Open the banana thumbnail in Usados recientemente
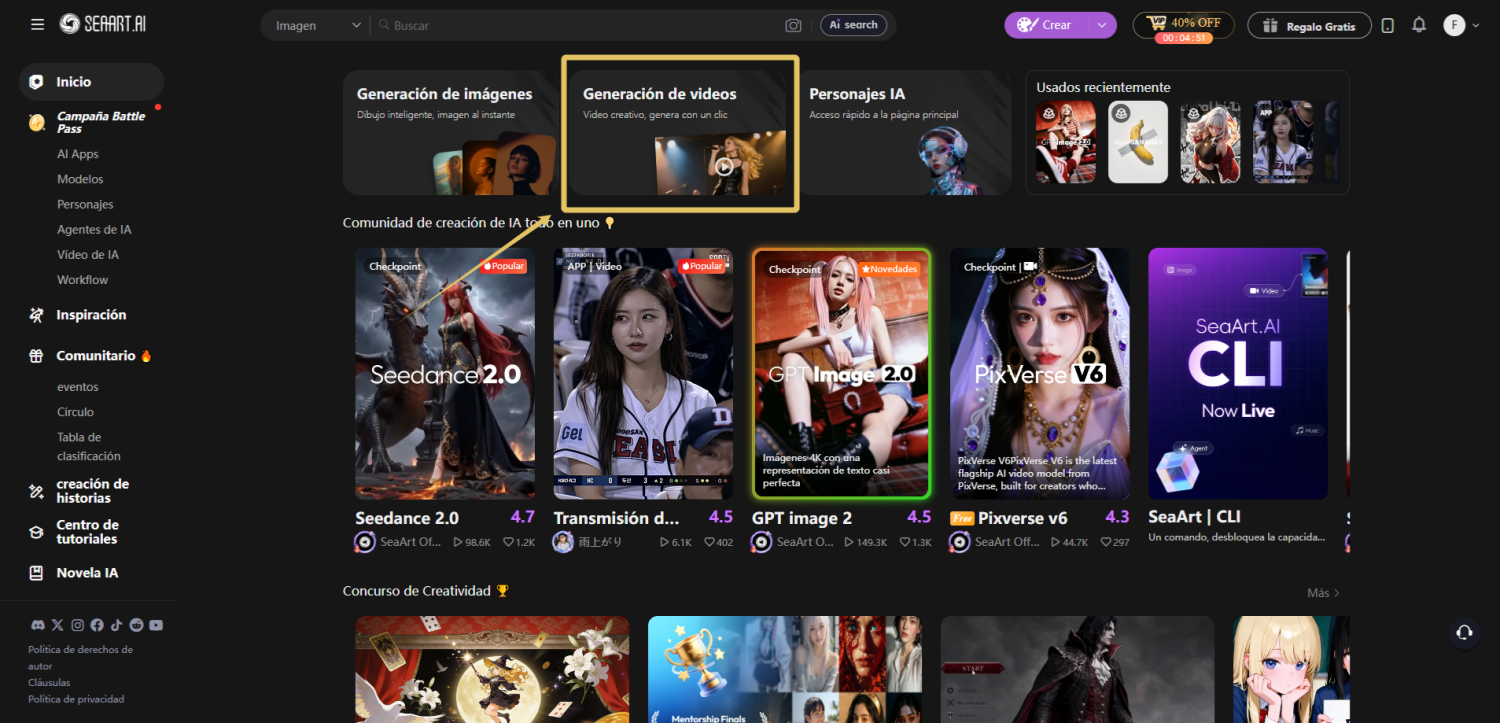 point(1138,142)
